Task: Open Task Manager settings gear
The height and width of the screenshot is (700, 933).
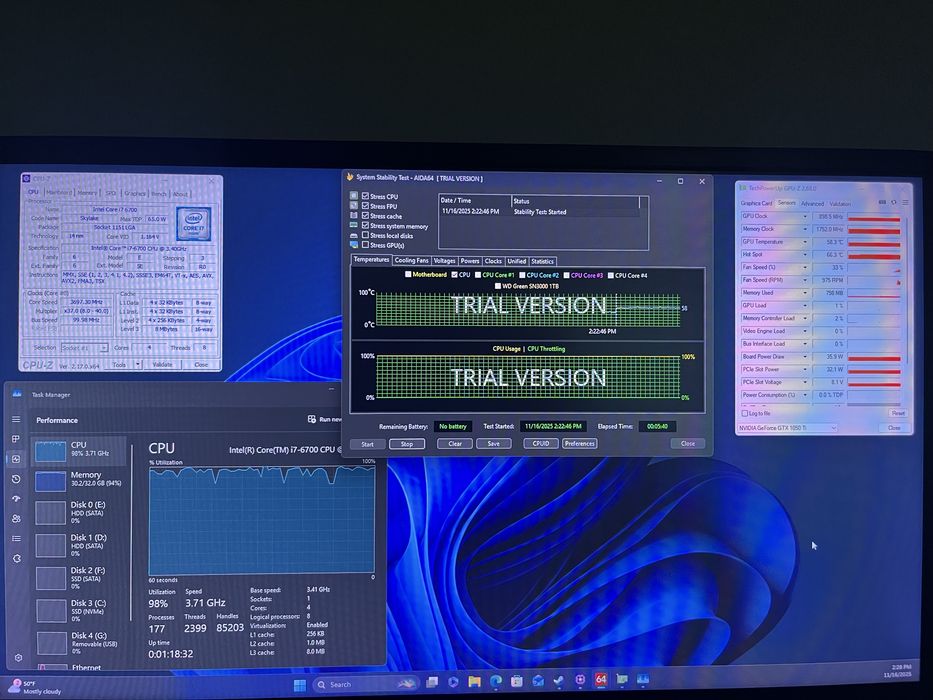Action: click(18, 658)
